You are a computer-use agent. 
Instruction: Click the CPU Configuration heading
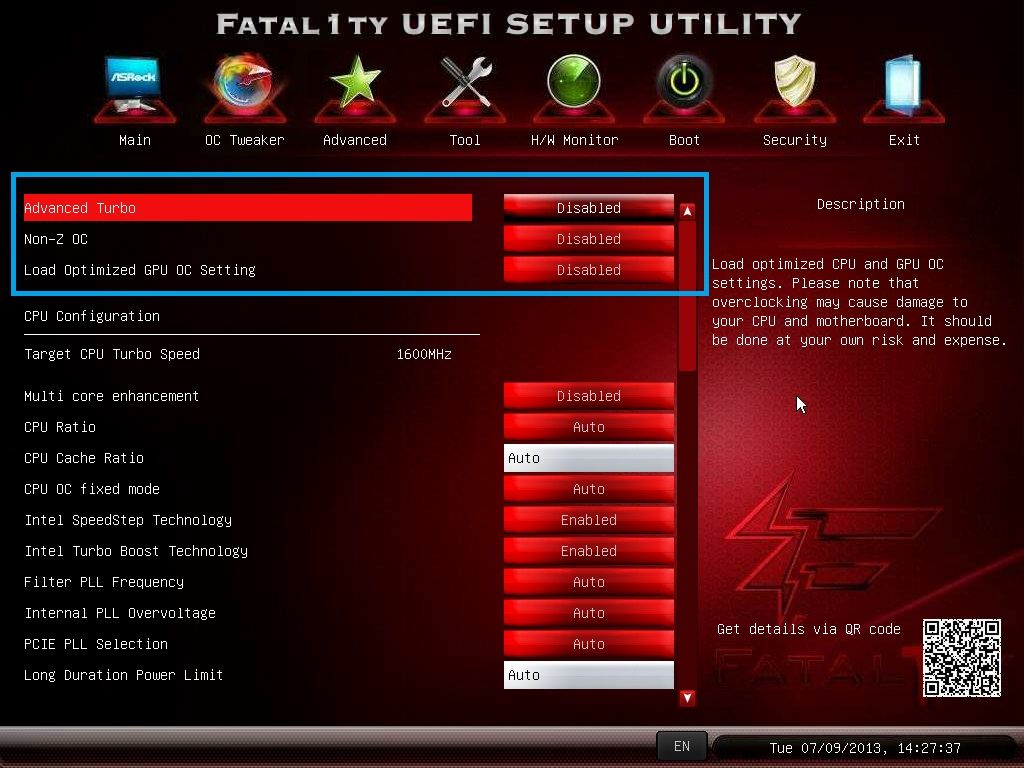(92, 316)
